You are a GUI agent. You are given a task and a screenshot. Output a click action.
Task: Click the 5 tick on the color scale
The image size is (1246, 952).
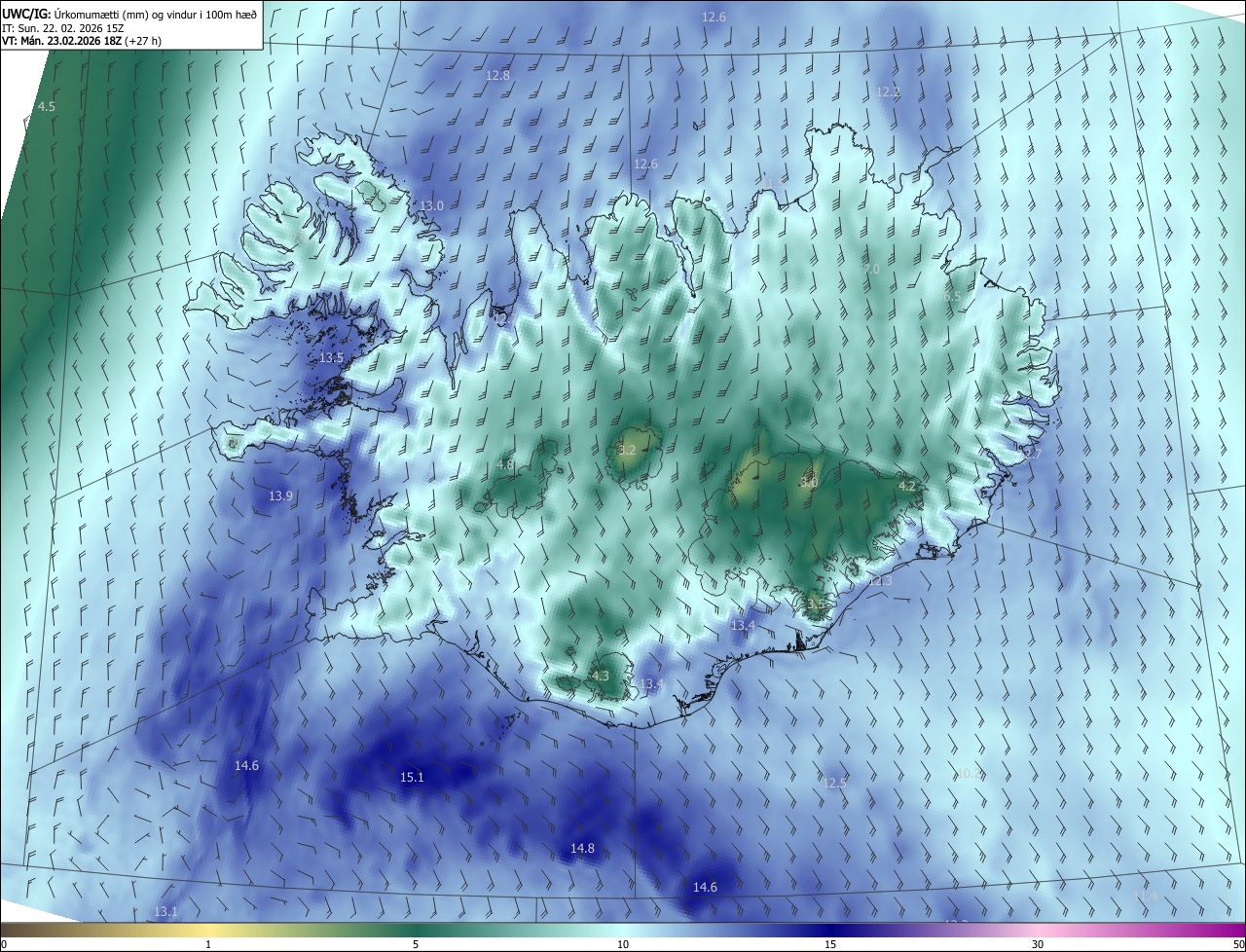416,944
